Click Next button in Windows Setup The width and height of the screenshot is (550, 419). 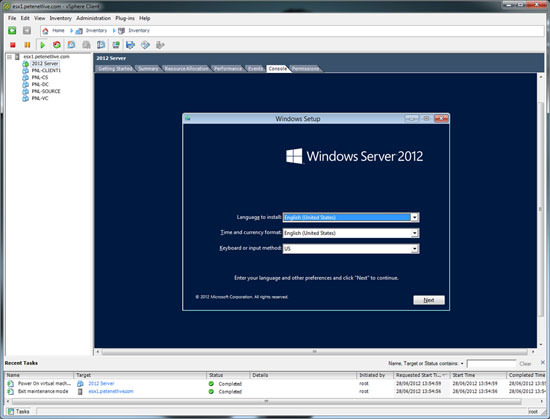[x=429, y=300]
